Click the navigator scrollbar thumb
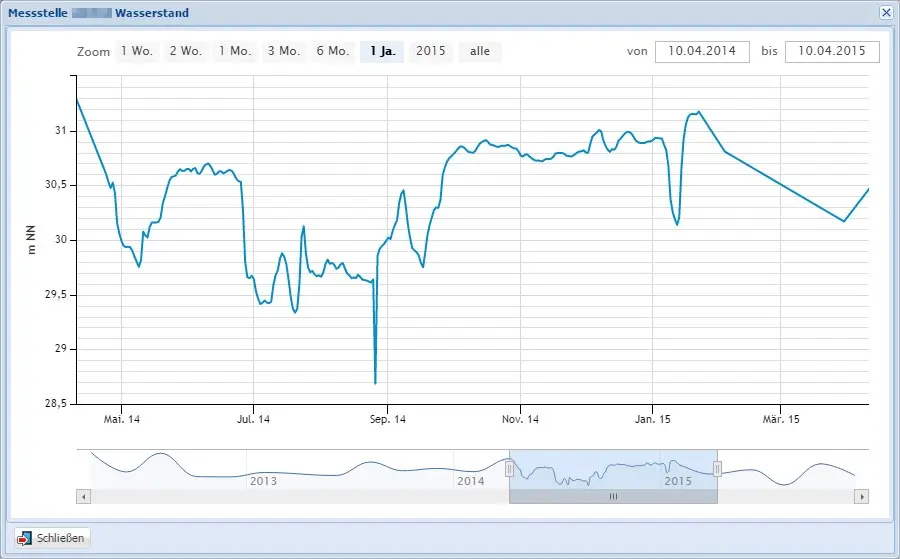This screenshot has height=559, width=900. (x=613, y=496)
